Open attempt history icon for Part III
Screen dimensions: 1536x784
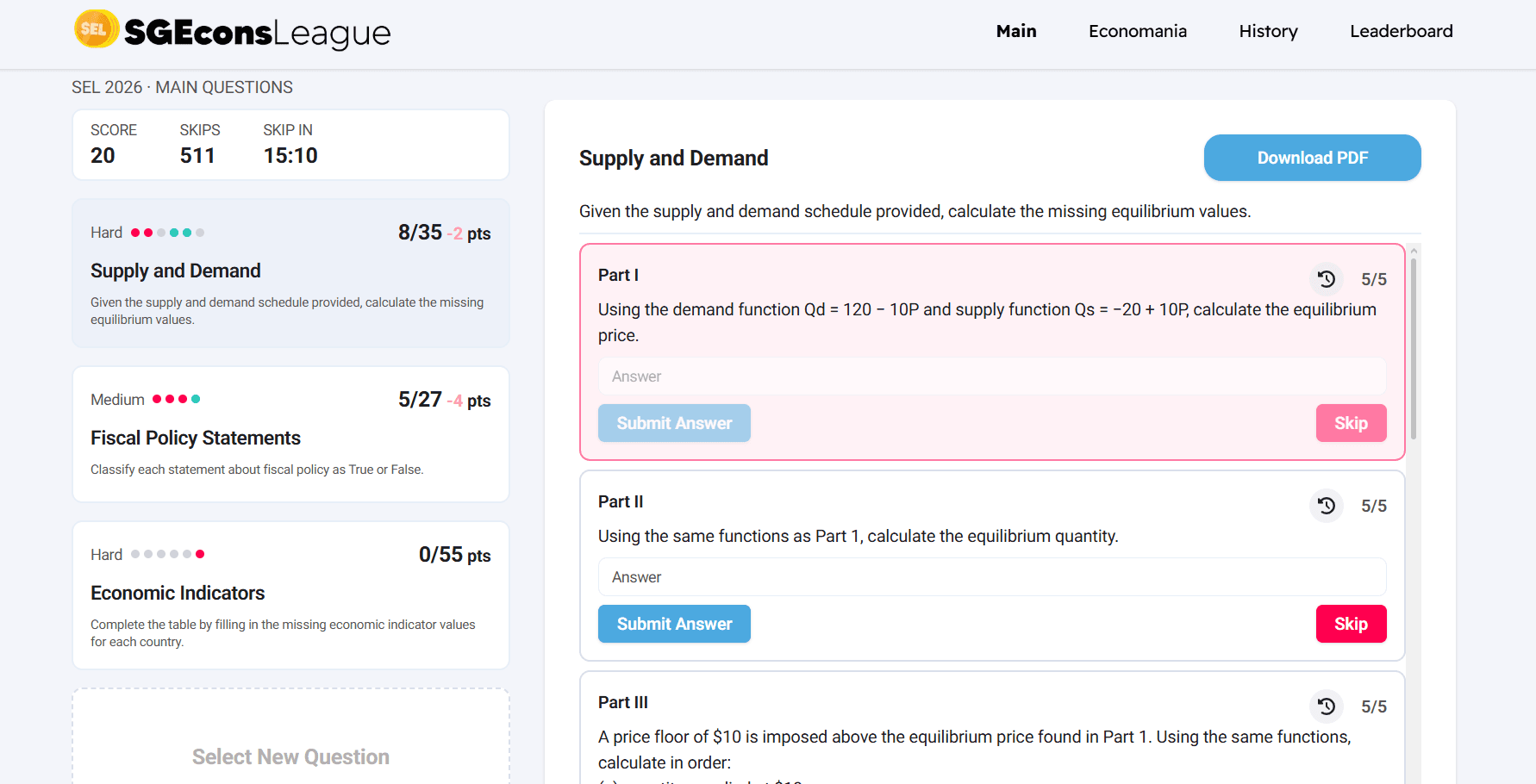click(1327, 706)
